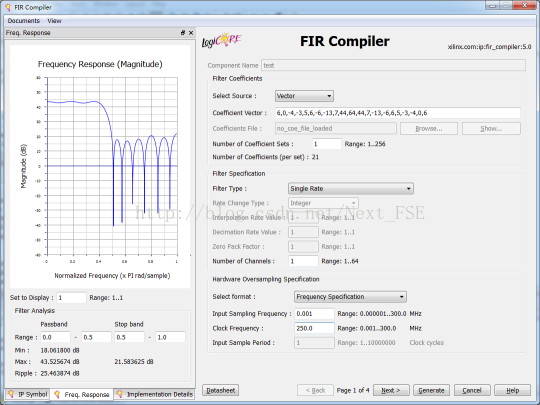
Task: Click the FIR Compiler title bar bulb icon
Action: coord(8,7)
